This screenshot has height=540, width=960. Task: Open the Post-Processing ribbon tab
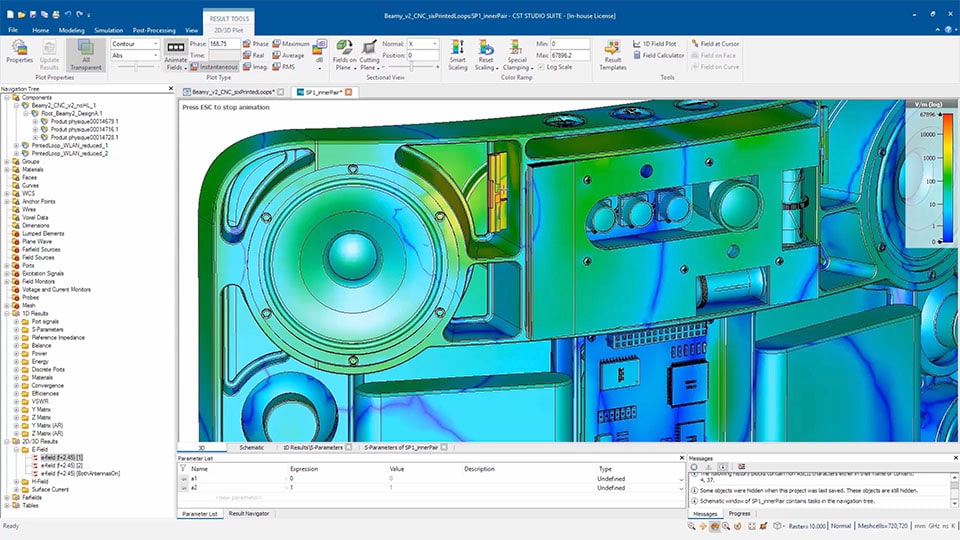pos(153,30)
